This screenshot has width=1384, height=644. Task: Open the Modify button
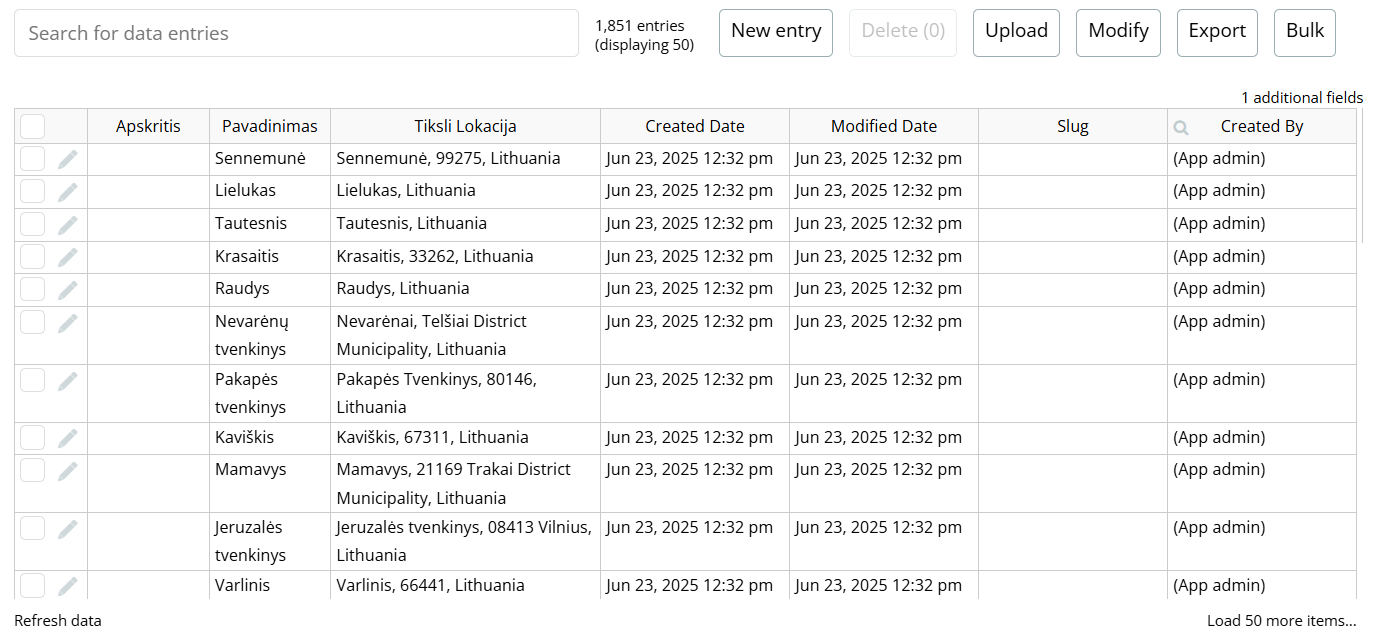[1118, 33]
